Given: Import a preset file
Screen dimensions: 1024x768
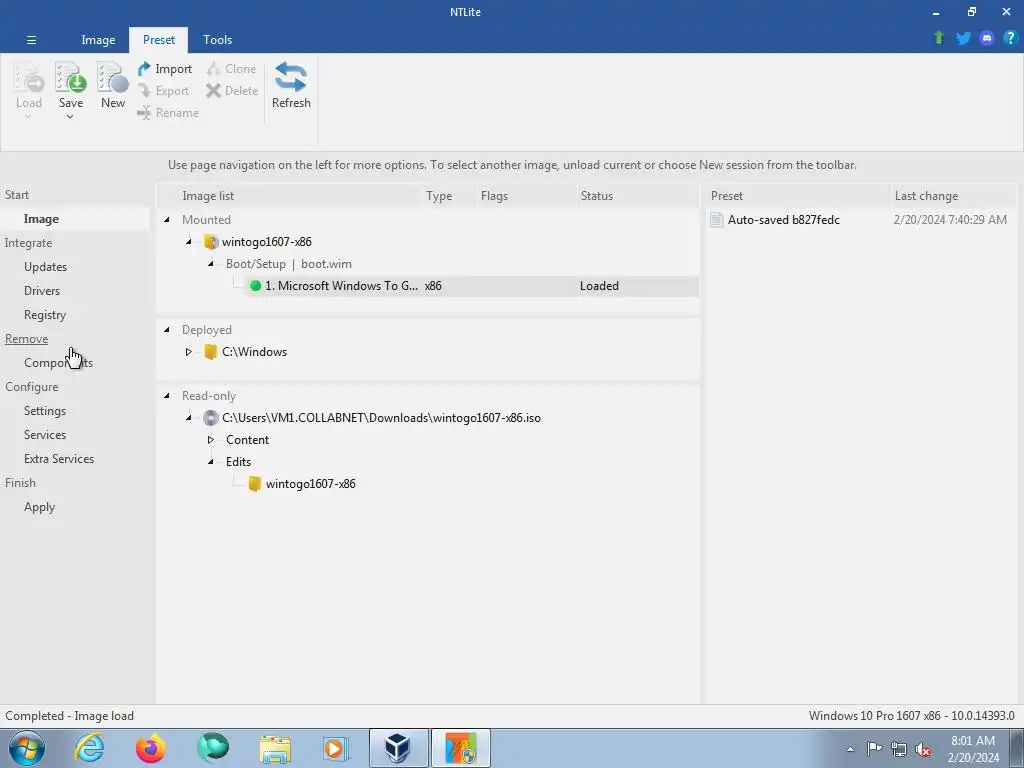Looking at the screenshot, I should click(165, 69).
